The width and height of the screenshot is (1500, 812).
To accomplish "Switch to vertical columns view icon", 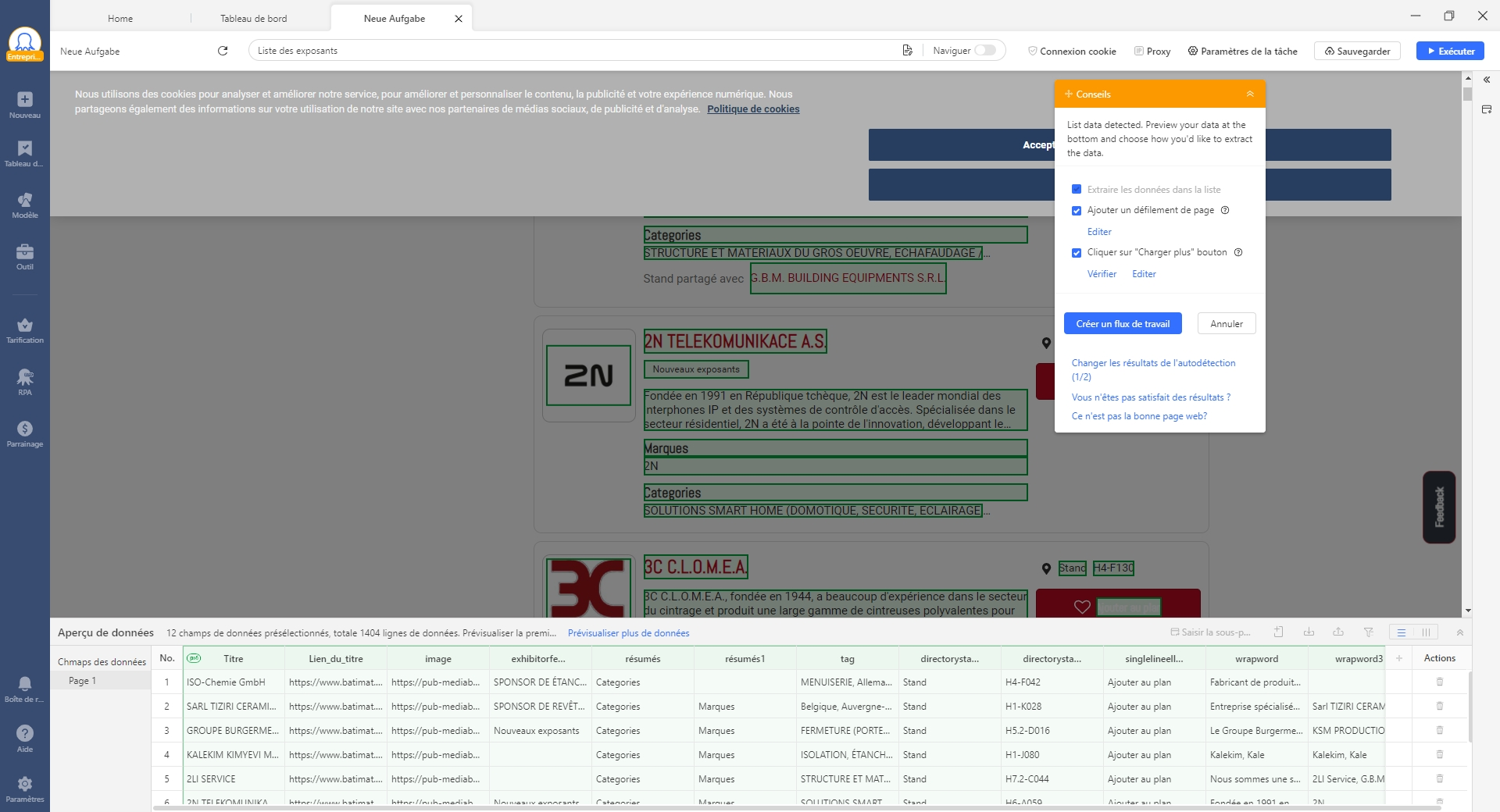I will tap(1426, 632).
